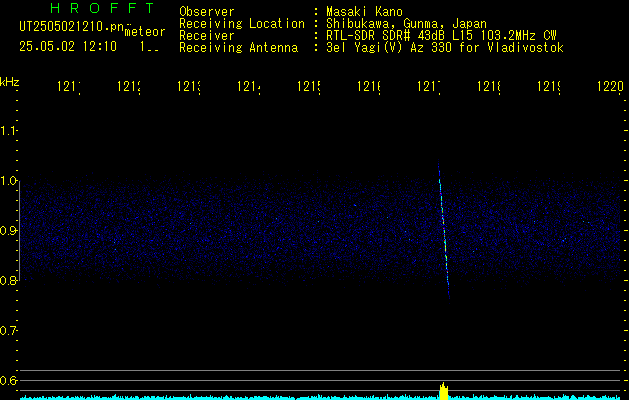Click the kHz axis unit label
Viewport: 629px width, 400px height.
(x=10, y=82)
